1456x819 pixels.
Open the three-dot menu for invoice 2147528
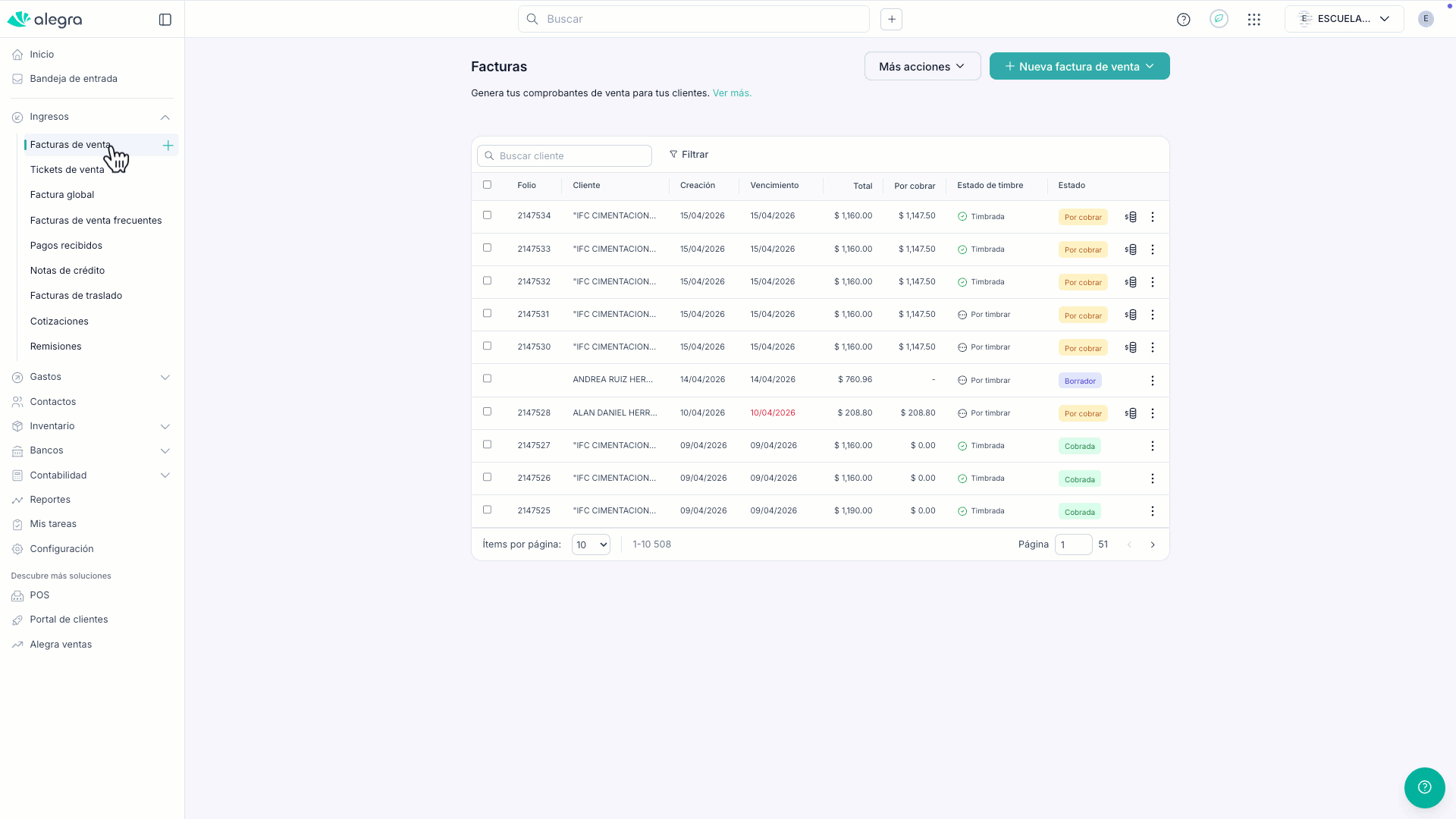tap(1153, 413)
